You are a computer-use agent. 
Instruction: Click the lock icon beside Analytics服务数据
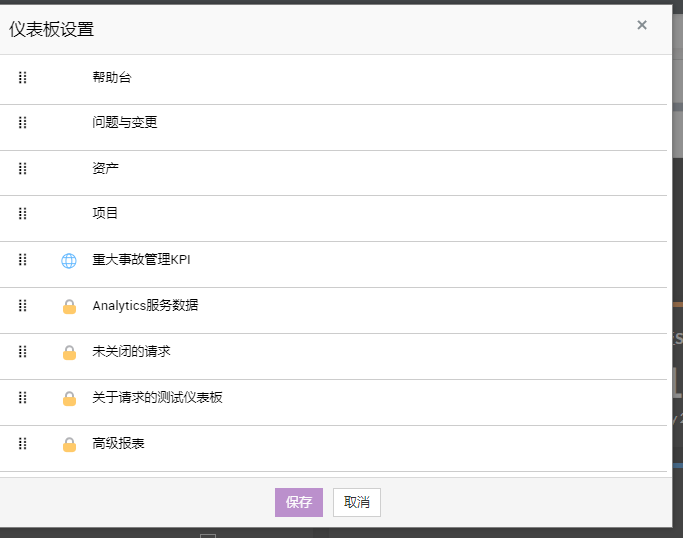coord(69,307)
